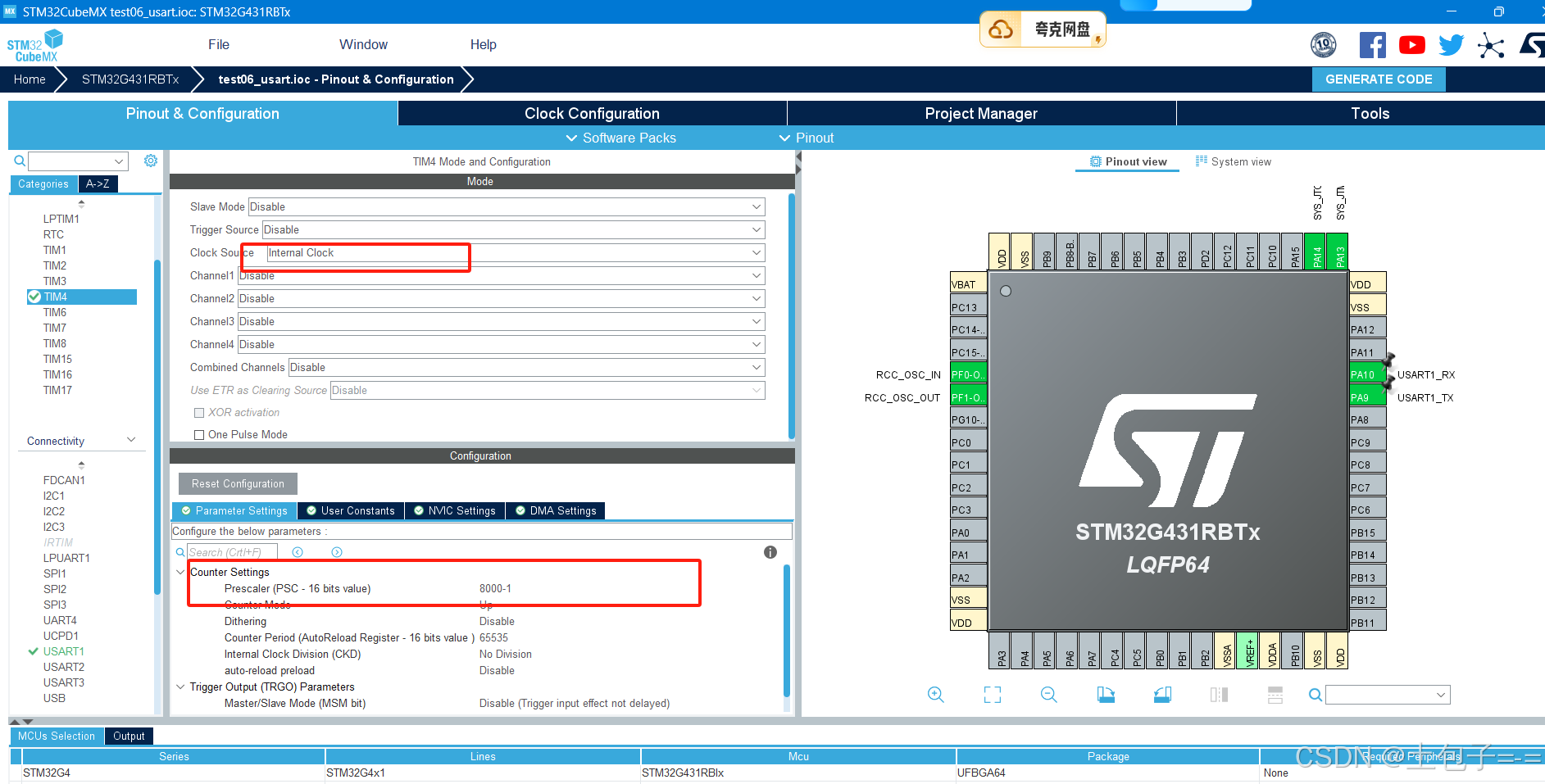Image resolution: width=1545 pixels, height=784 pixels.
Task: Open the Facebook icon link
Action: point(1372,45)
